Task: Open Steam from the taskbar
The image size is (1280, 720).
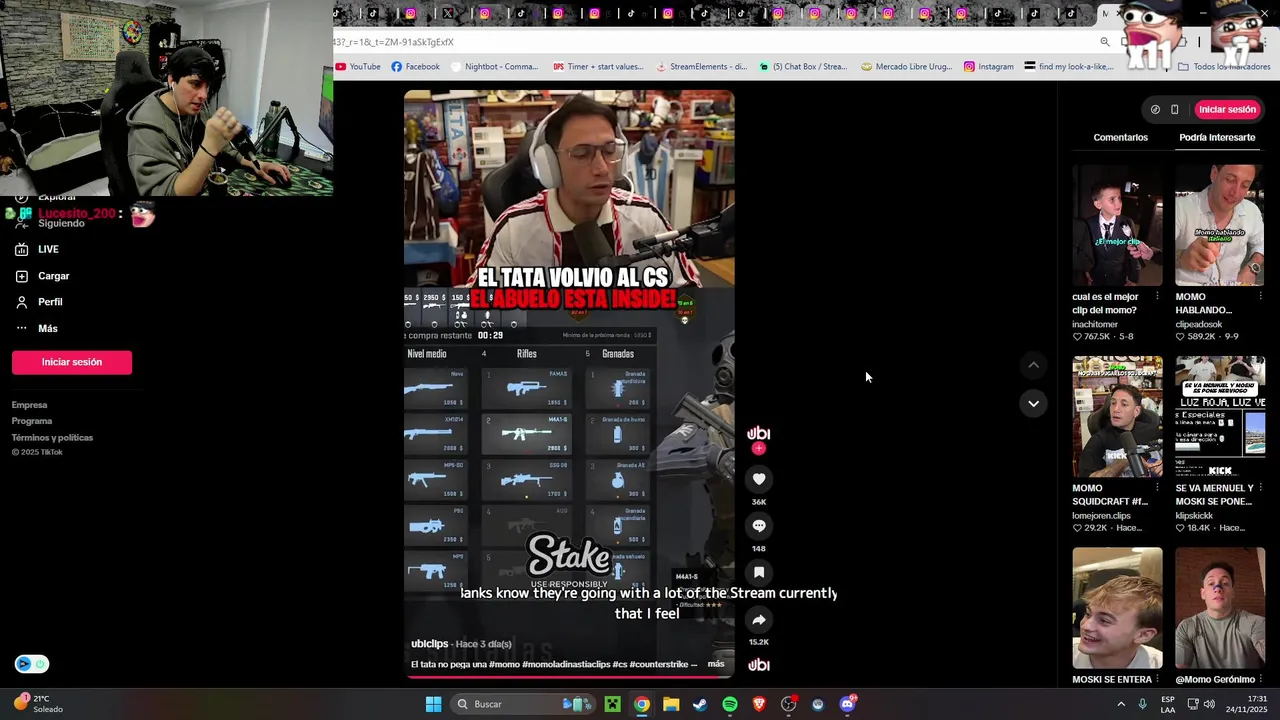Action: [x=700, y=704]
